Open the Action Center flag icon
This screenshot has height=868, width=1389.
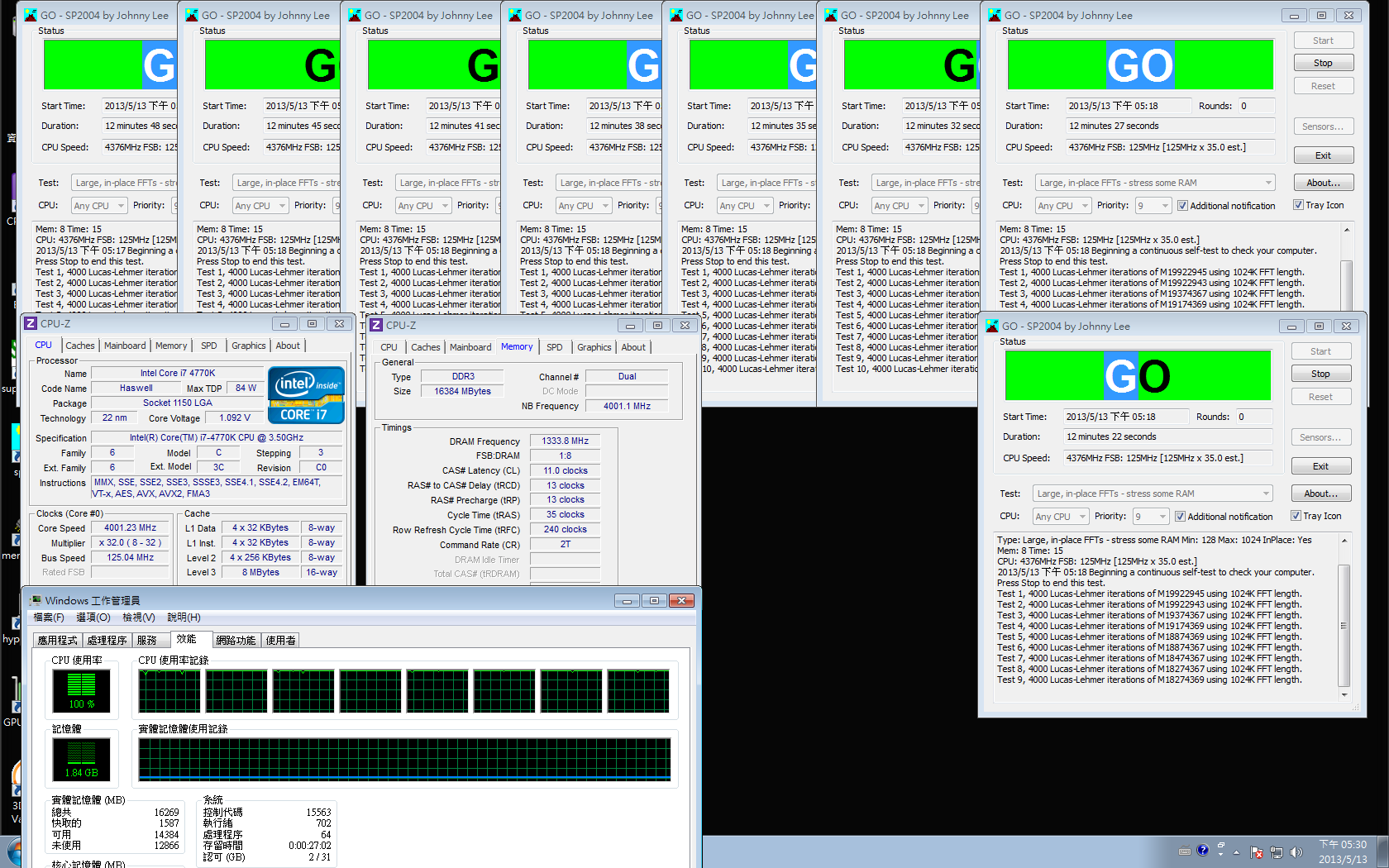pyautogui.click(x=1257, y=852)
